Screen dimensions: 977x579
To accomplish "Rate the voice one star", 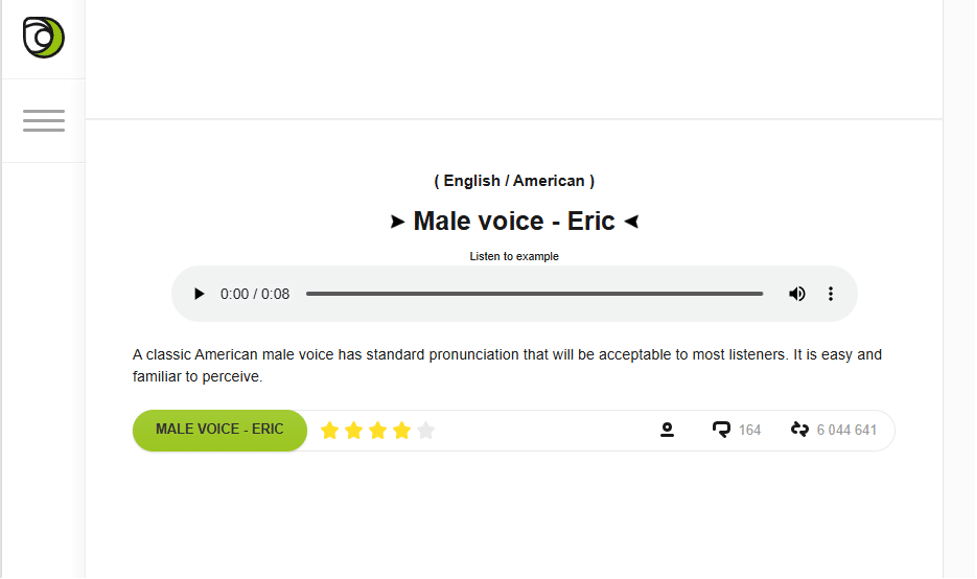I will [x=330, y=430].
